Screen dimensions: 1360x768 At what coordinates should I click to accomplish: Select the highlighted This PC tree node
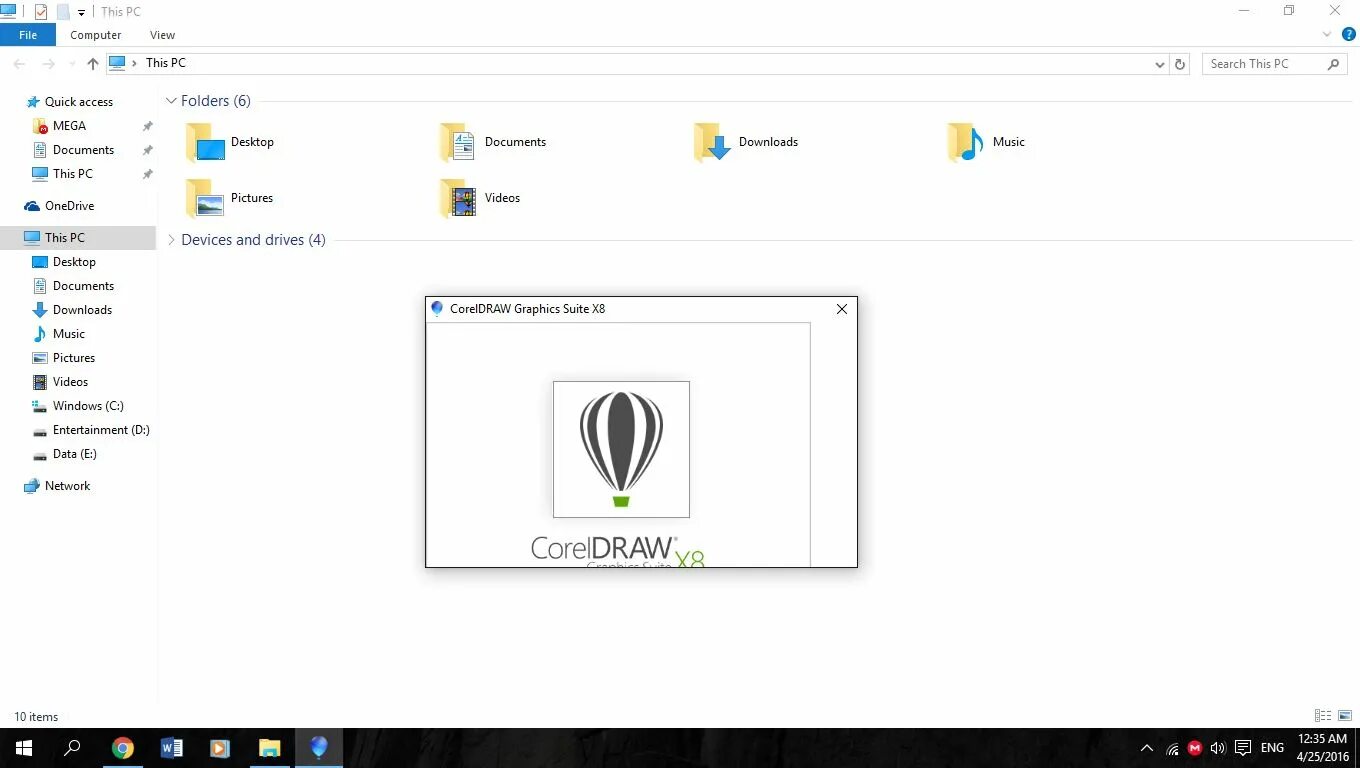[x=78, y=238]
